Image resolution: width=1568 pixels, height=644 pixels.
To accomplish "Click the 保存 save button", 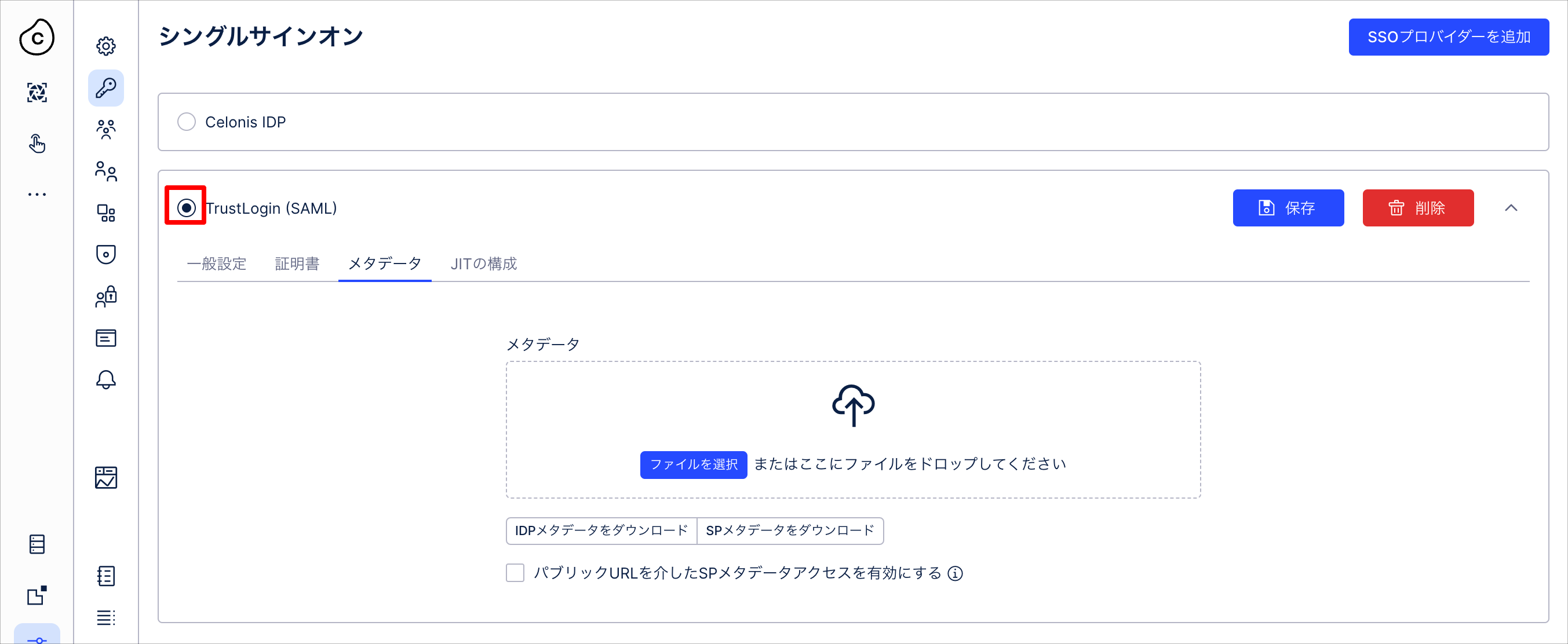I will click(1288, 208).
